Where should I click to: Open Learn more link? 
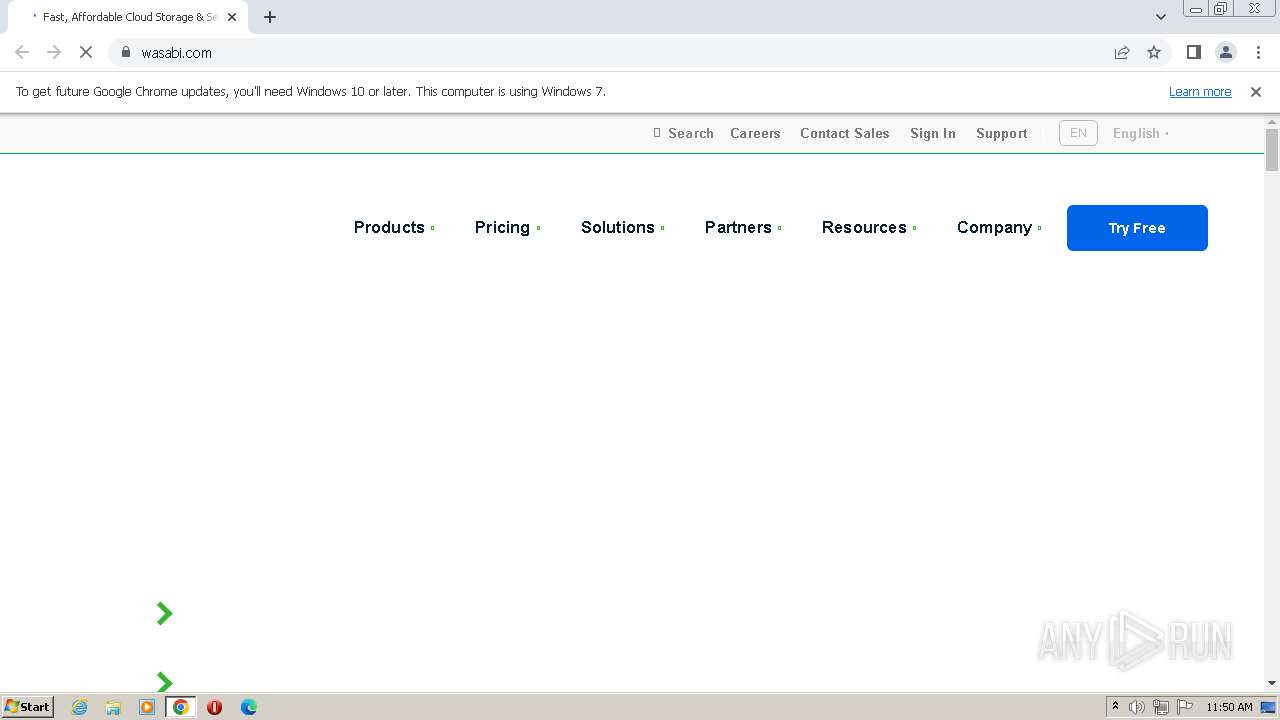click(1200, 92)
